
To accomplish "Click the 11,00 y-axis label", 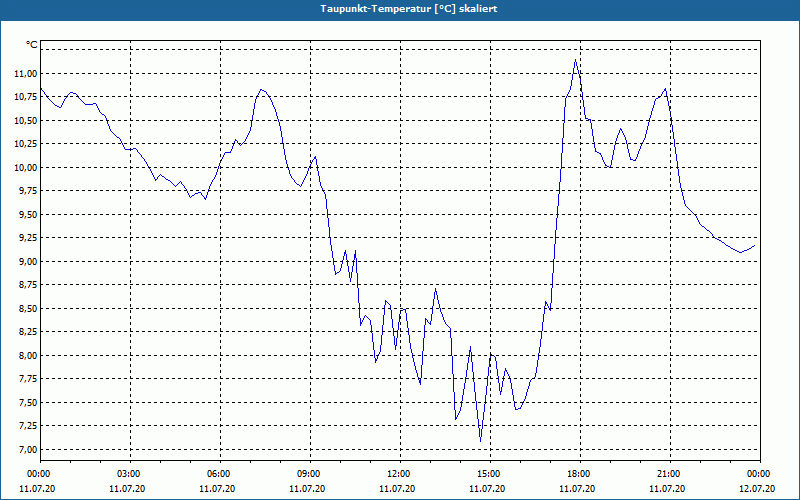I will (27, 73).
